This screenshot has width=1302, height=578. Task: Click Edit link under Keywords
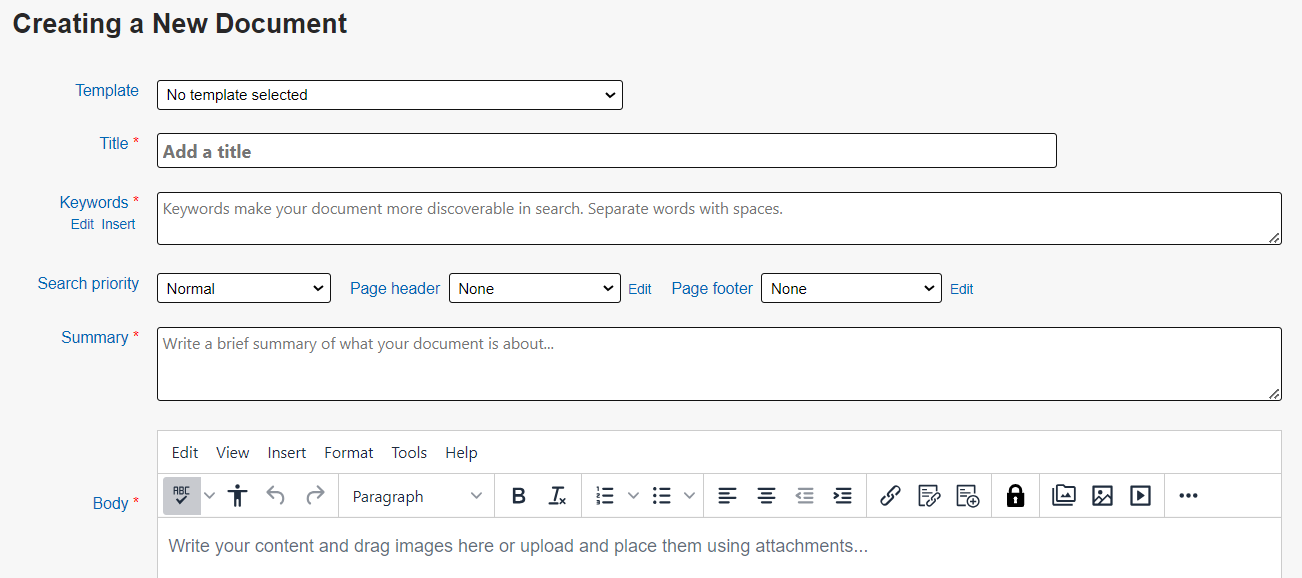coord(82,225)
